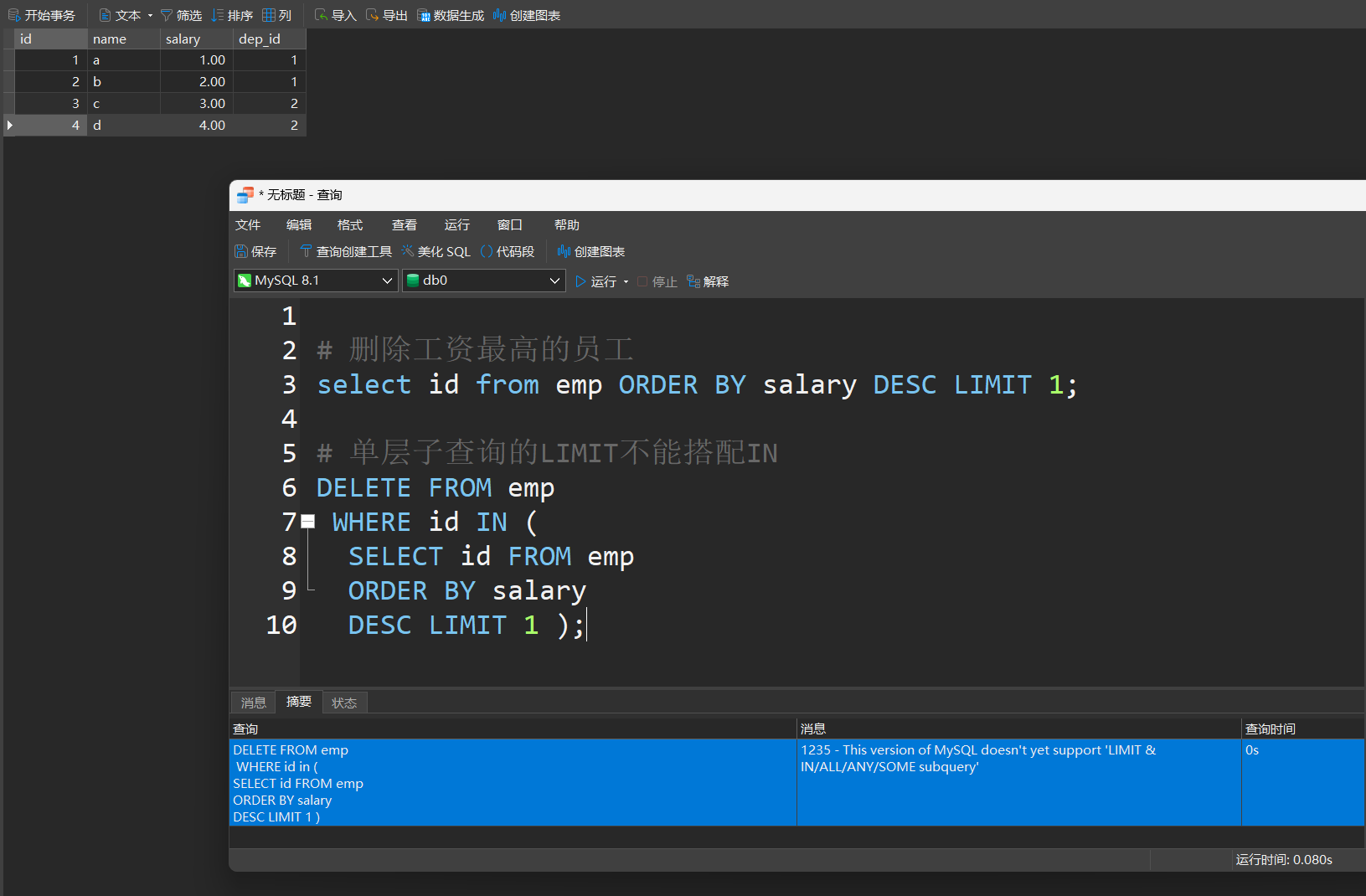Expand the 文本 dropdown arrow
The height and width of the screenshot is (896, 1366).
(151, 15)
